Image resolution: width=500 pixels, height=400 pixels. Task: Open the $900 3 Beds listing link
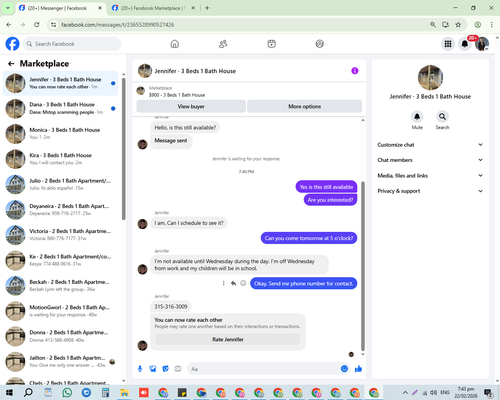pyautogui.click(x=177, y=95)
